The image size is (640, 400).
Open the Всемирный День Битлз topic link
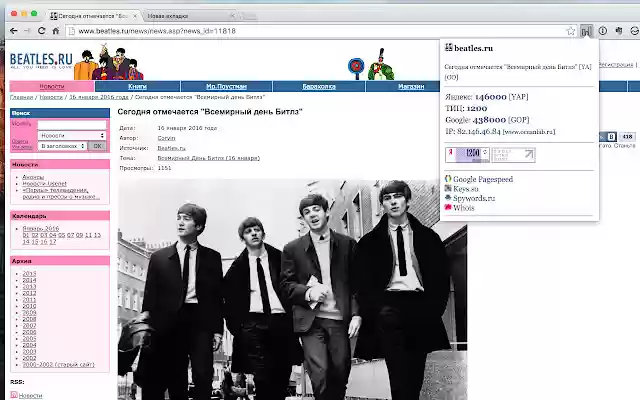pos(209,158)
